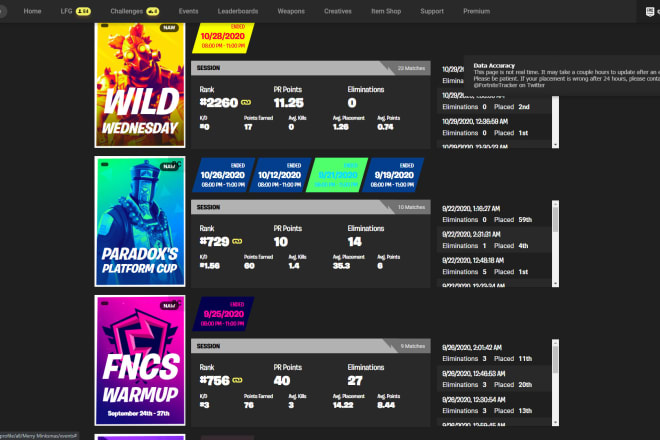Viewport: 660px width, 440px height.
Task: Click the down arrow of the Wild Wednesday match list
Action: click(x=556, y=145)
